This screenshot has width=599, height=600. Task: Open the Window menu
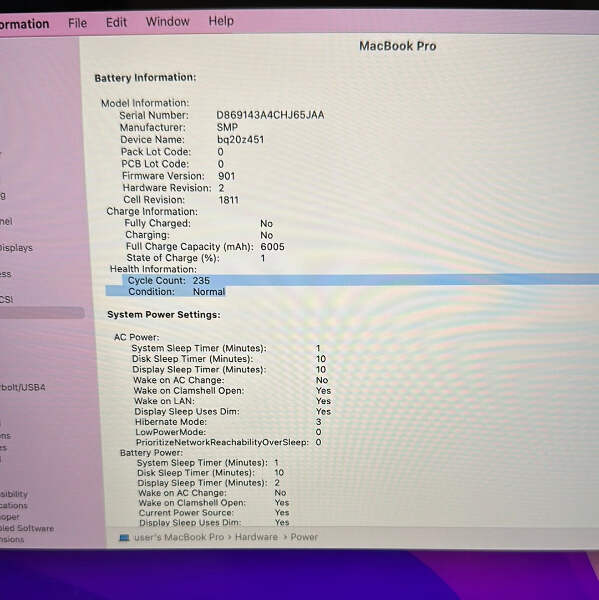(167, 21)
